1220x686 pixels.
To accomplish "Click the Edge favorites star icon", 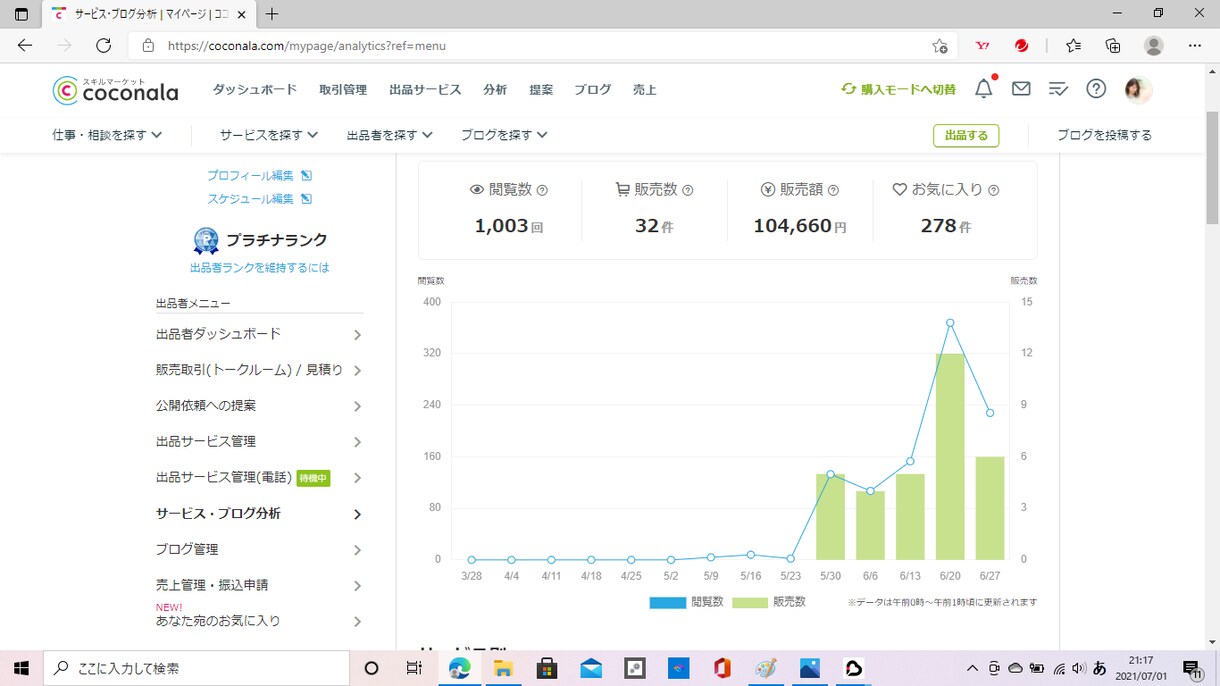I will point(1073,46).
